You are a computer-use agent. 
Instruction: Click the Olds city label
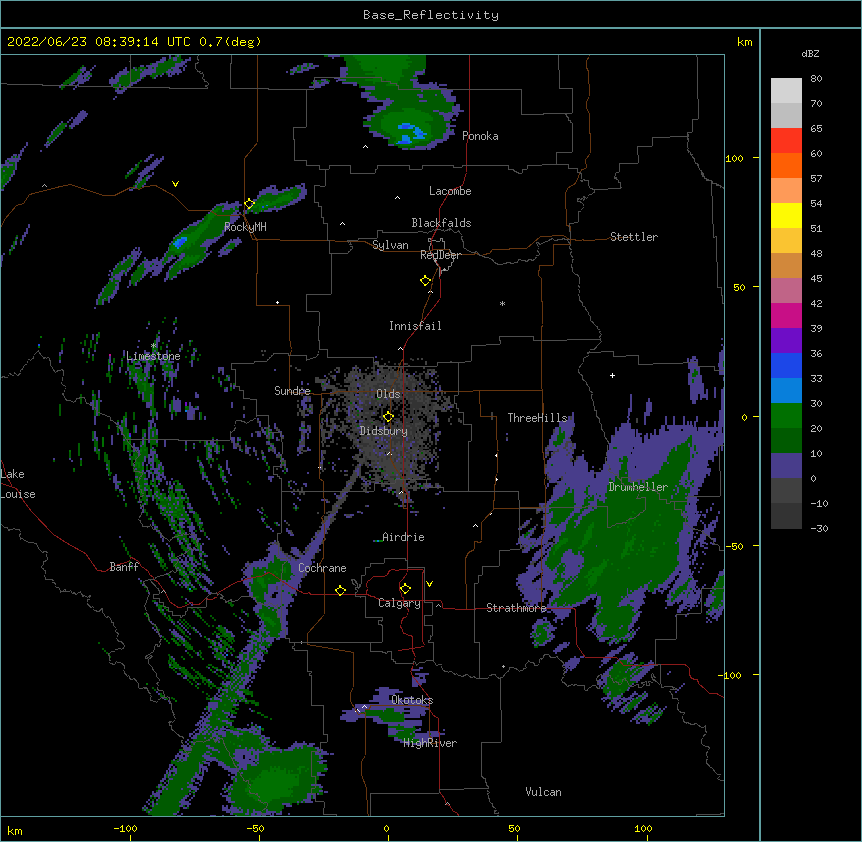pos(388,394)
